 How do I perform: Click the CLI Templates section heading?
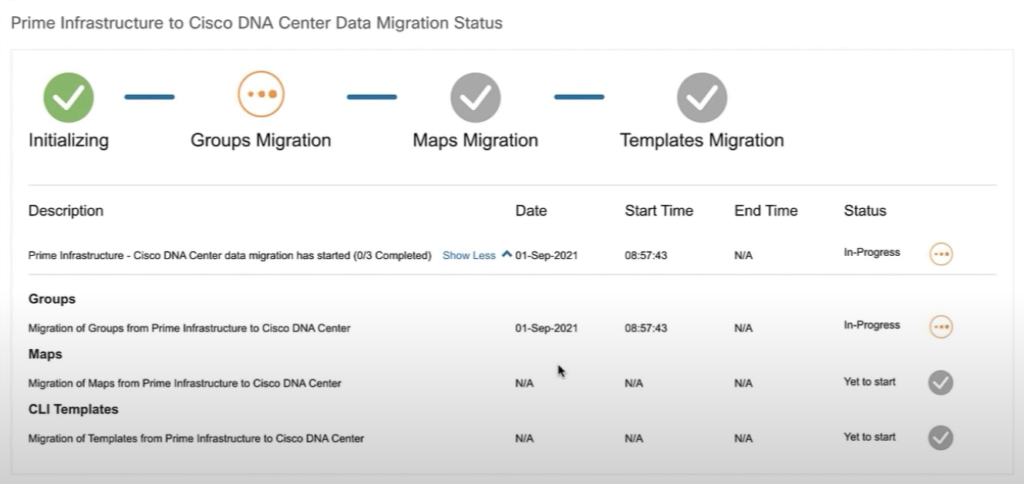(x=73, y=409)
